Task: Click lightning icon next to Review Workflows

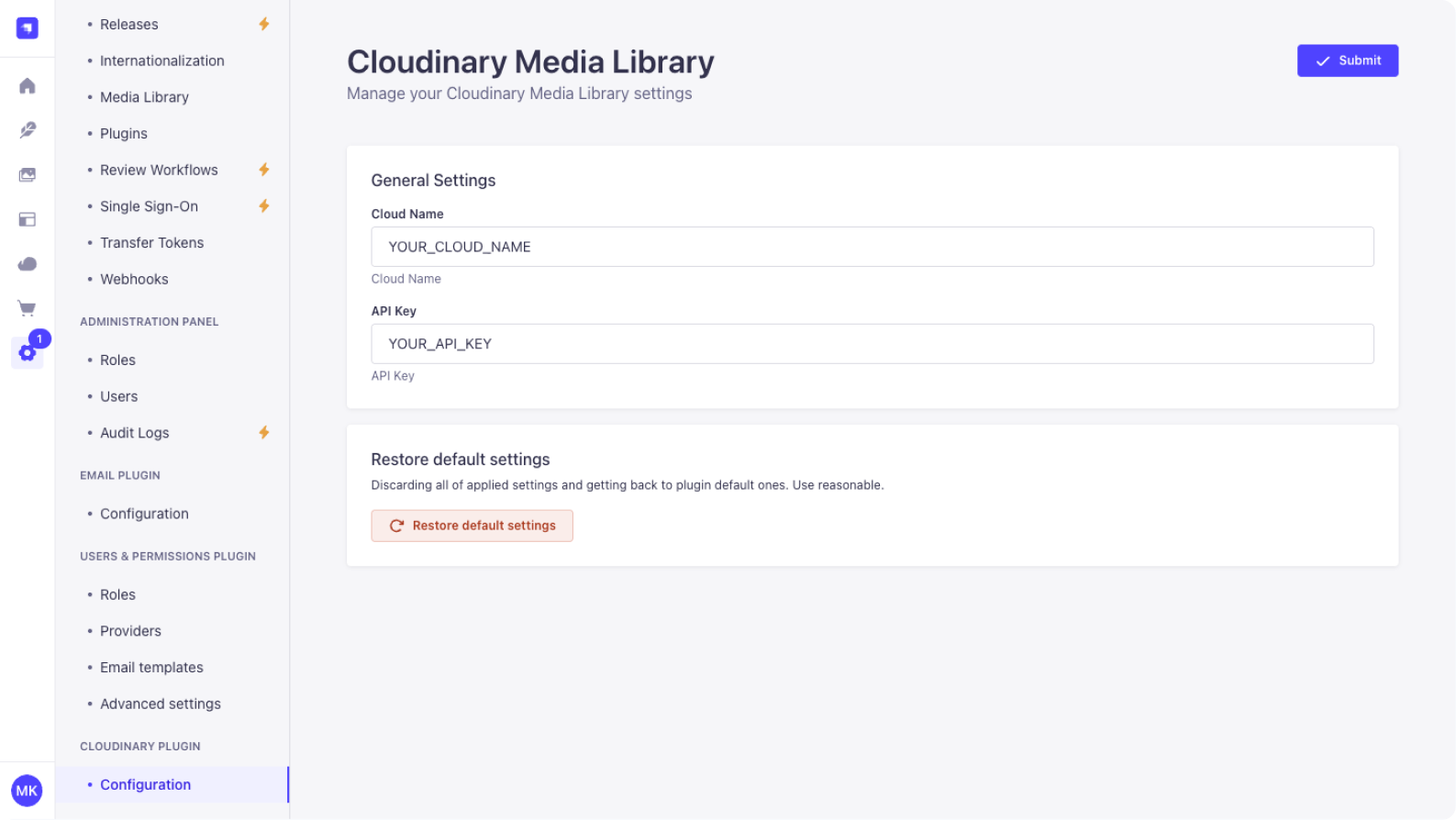Action: click(264, 170)
